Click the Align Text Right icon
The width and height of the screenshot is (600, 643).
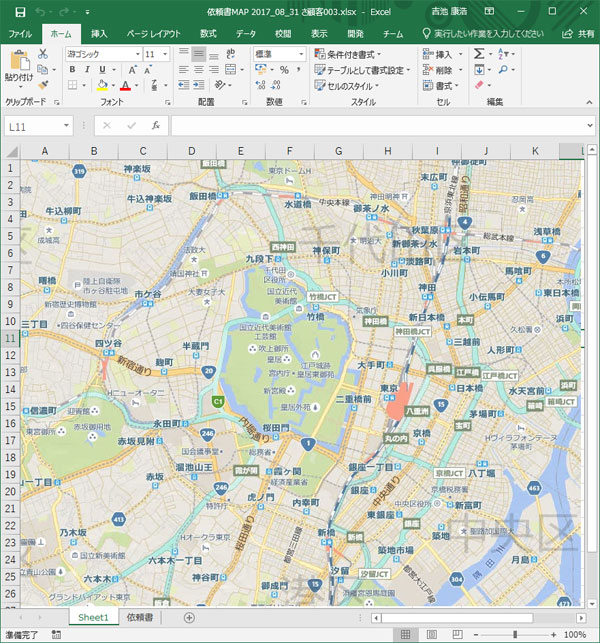(214, 70)
